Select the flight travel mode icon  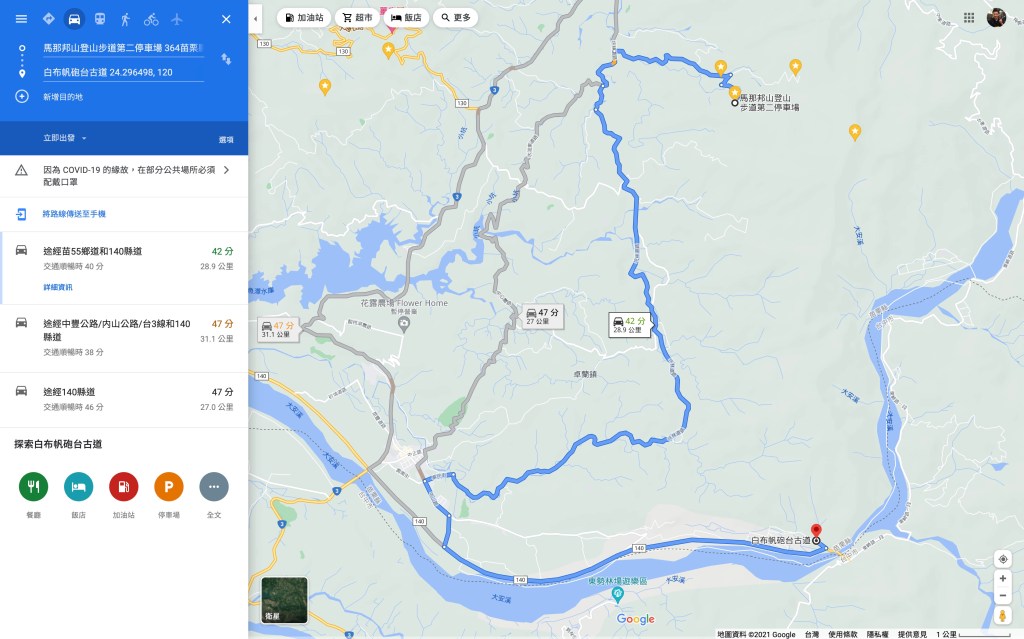pos(176,19)
